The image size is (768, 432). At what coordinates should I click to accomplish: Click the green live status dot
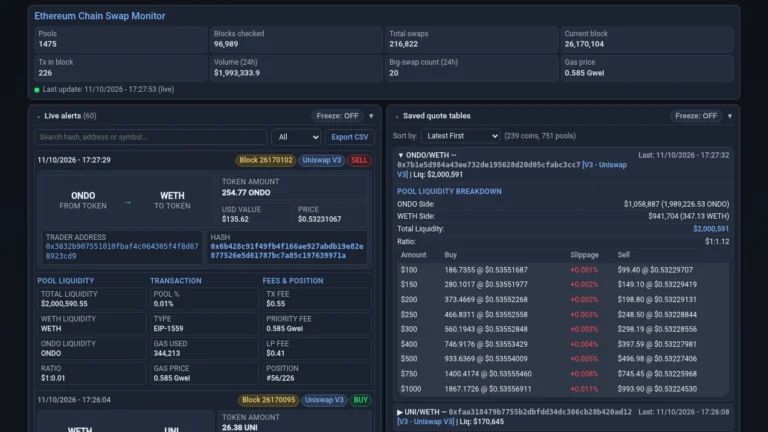(37, 90)
